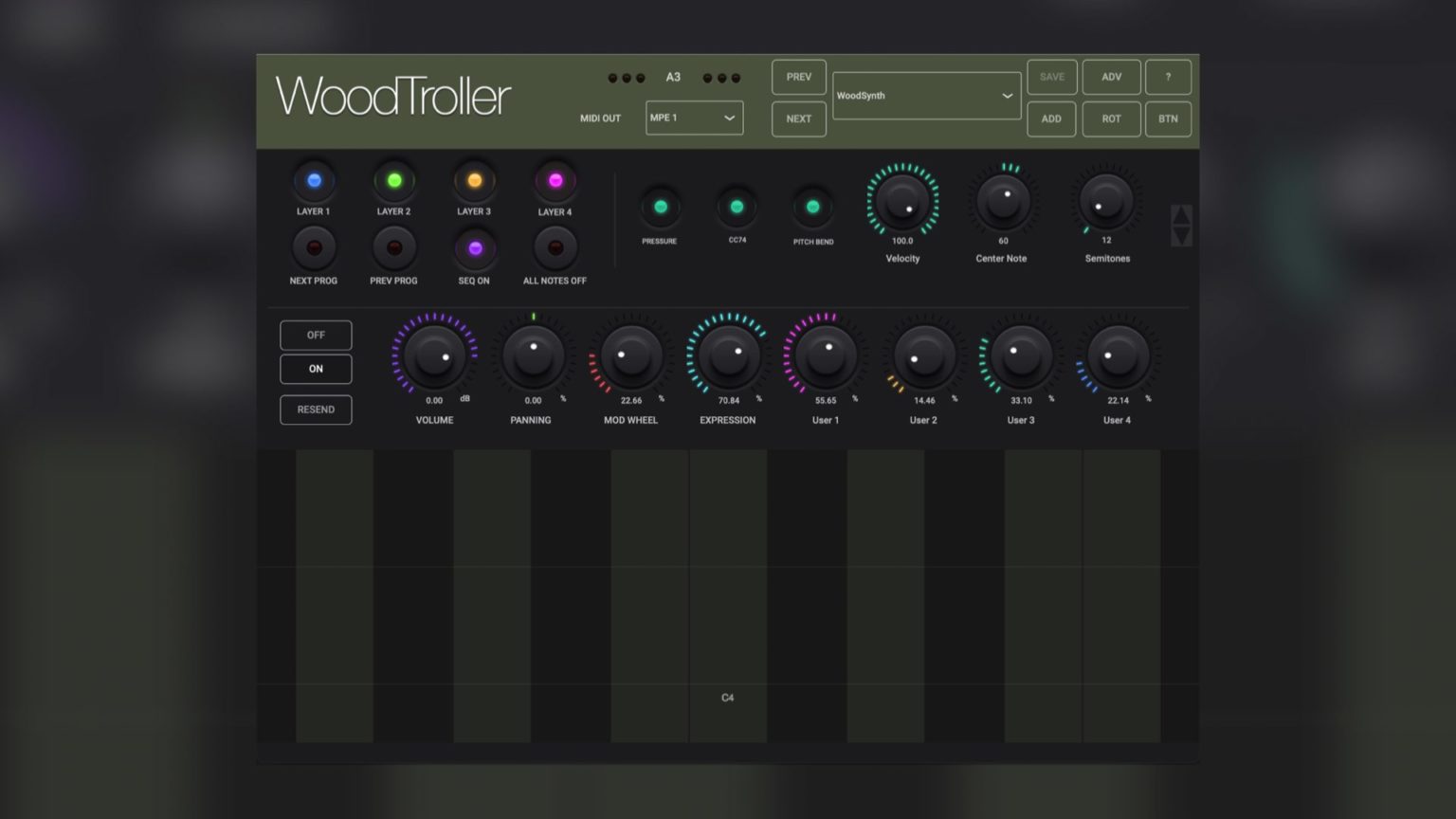
Task: Click the Semitones up/down stepper
Action: [1181, 224]
